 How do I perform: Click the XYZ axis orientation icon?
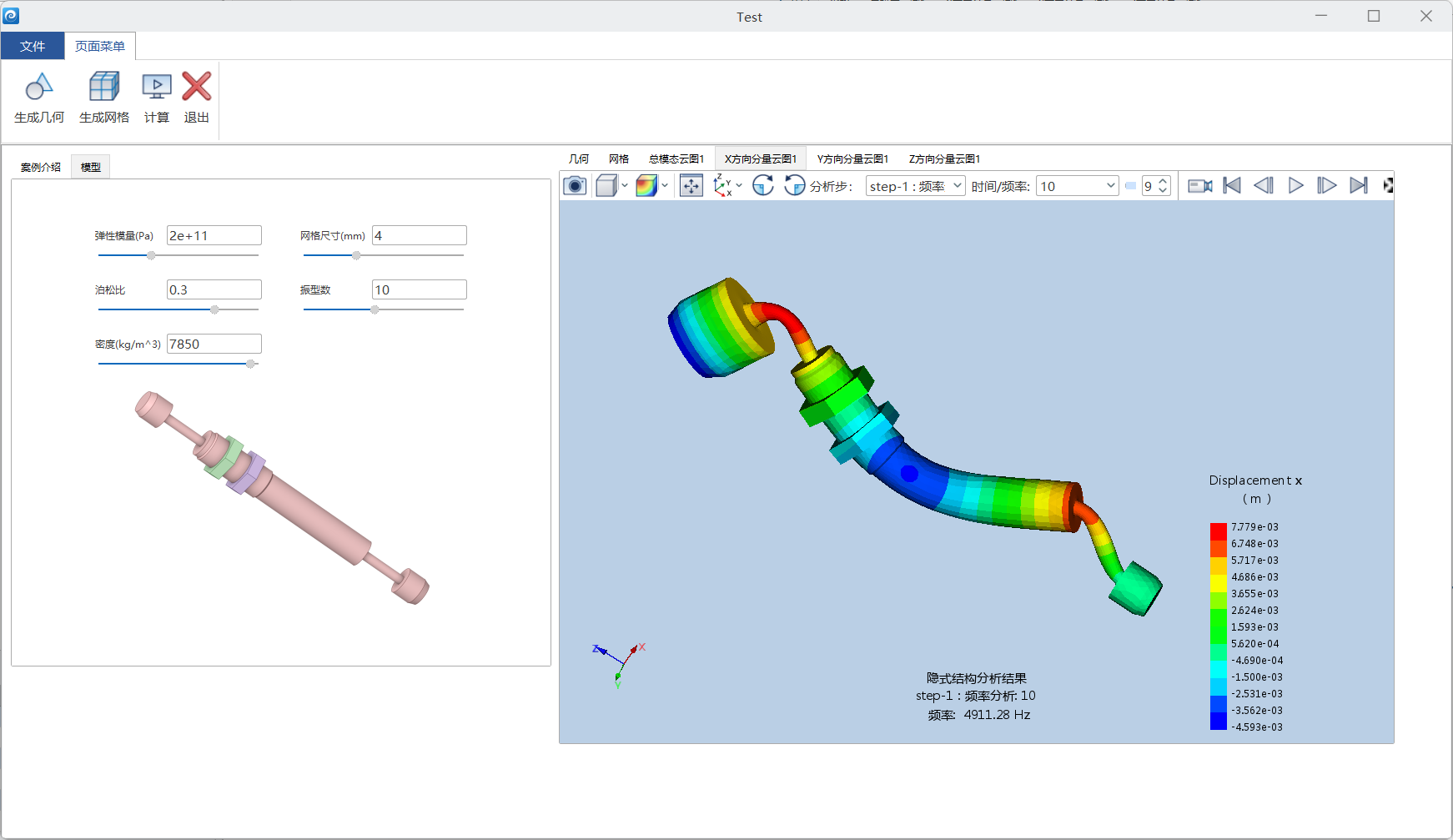tap(722, 185)
